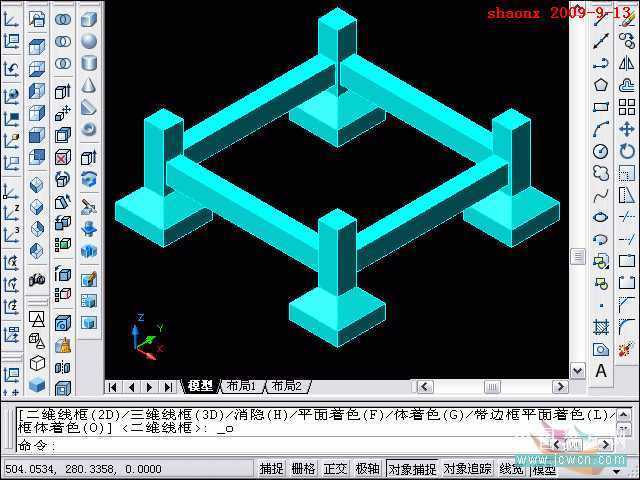Toggle 栅格 grid display

tap(303, 469)
